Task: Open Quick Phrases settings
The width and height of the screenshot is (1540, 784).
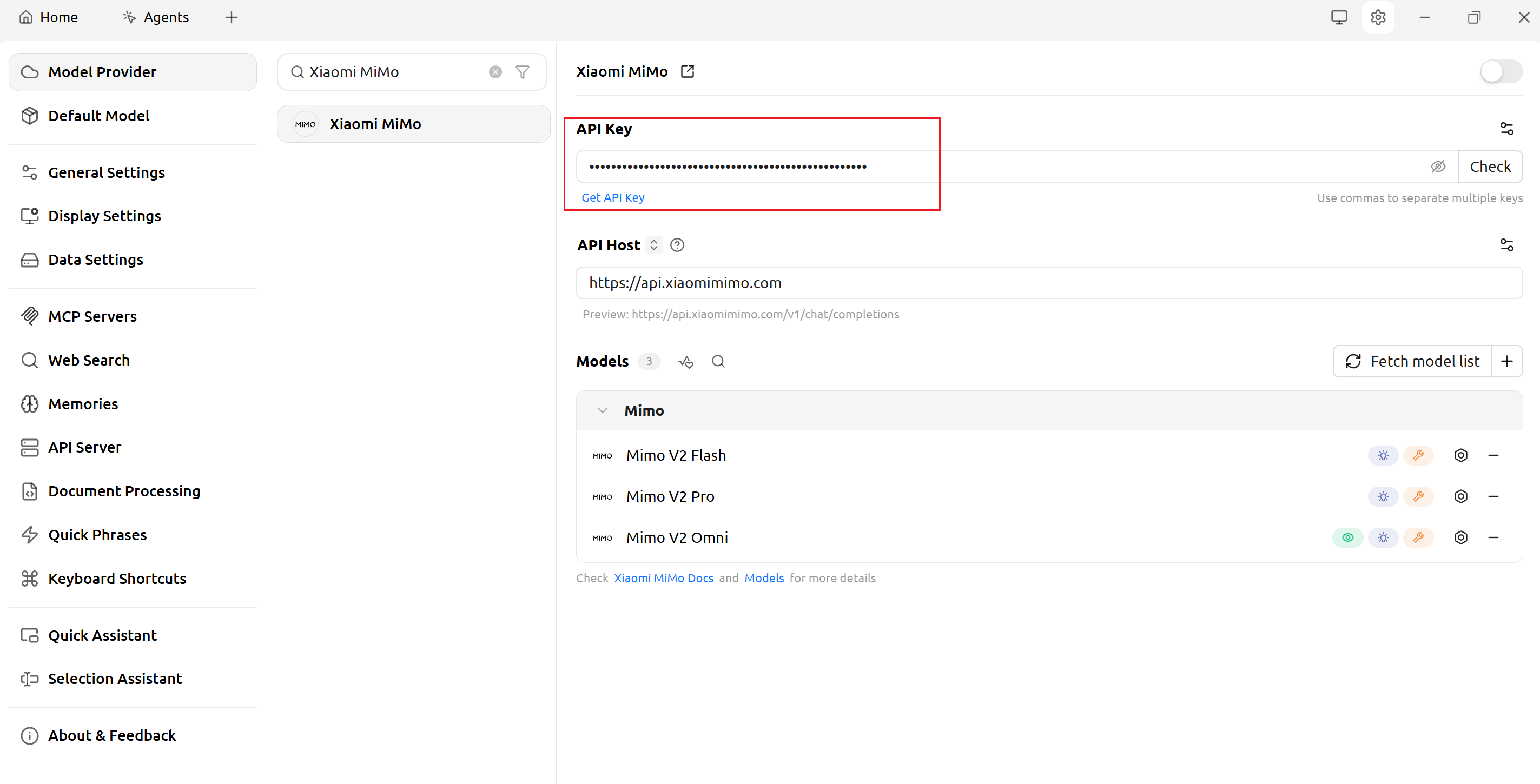Action: pyautogui.click(x=133, y=535)
